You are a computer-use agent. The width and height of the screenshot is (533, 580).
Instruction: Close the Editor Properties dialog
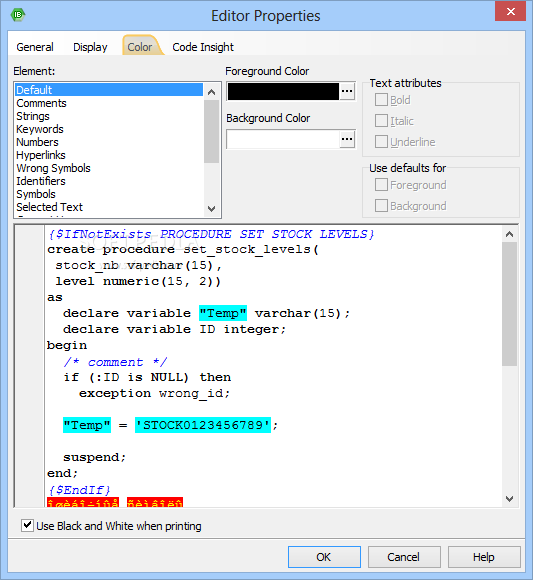tap(510, 11)
